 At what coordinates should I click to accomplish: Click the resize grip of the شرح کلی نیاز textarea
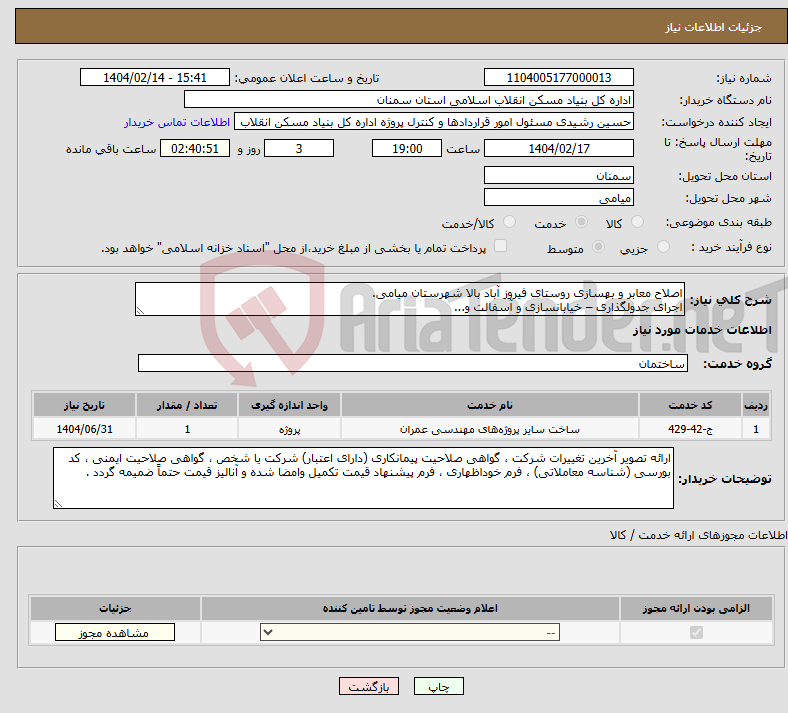tap(140, 311)
